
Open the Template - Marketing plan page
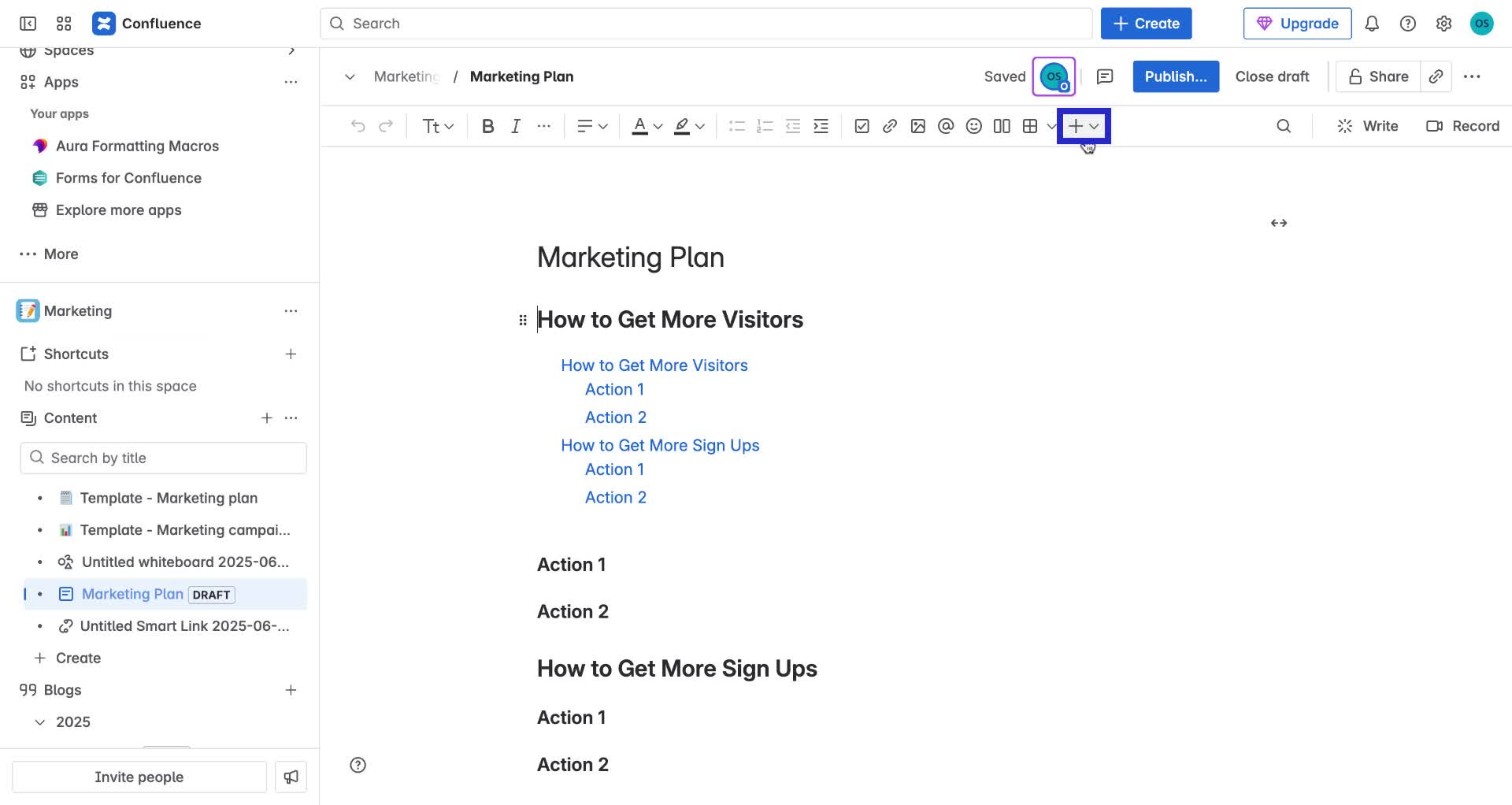click(x=169, y=498)
